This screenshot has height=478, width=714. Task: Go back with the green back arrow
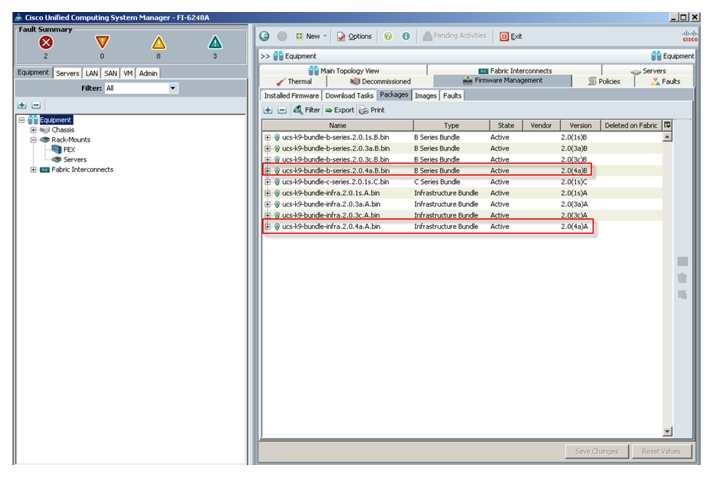(265, 36)
